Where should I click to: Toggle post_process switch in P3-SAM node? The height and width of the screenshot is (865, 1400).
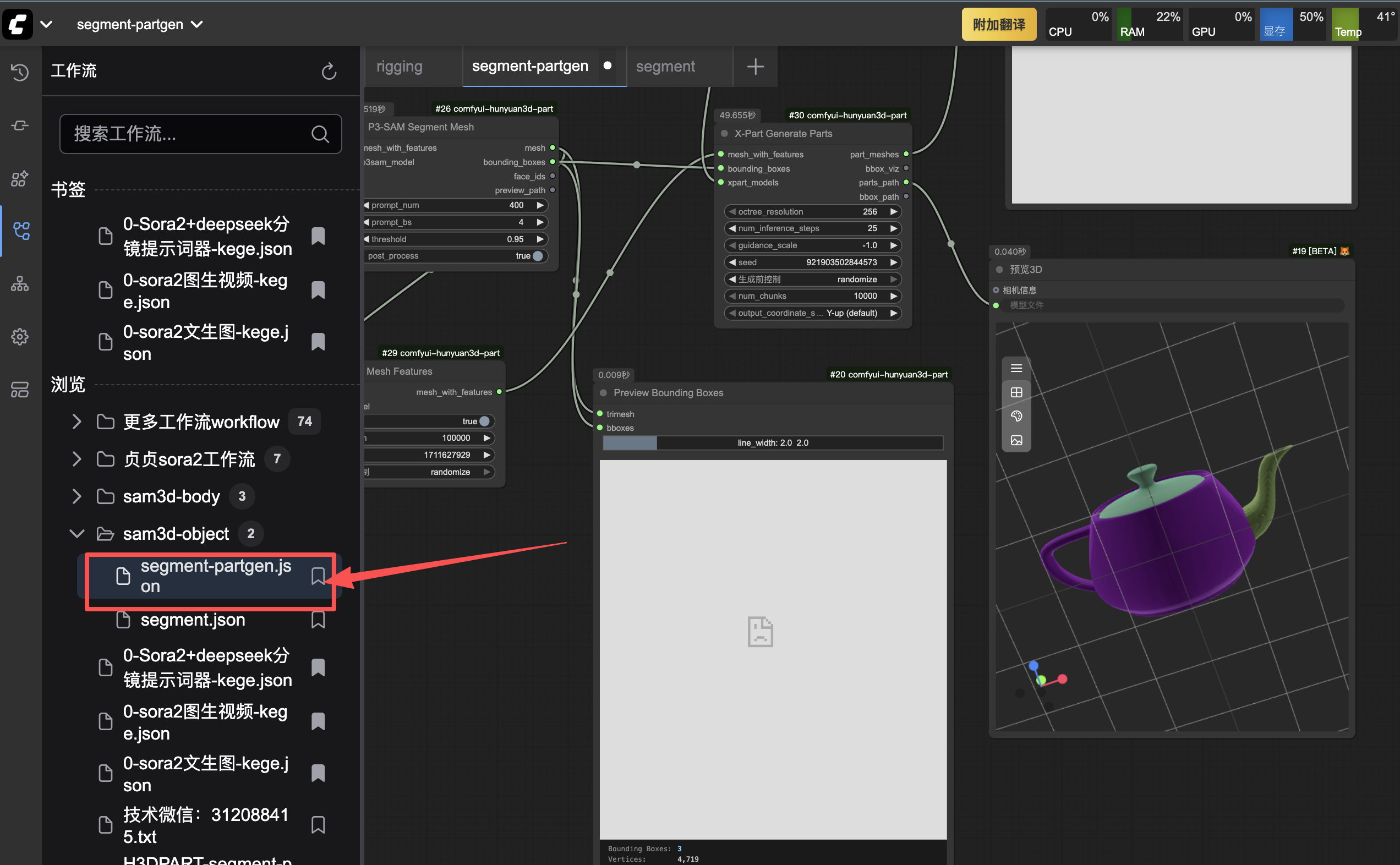pos(537,256)
